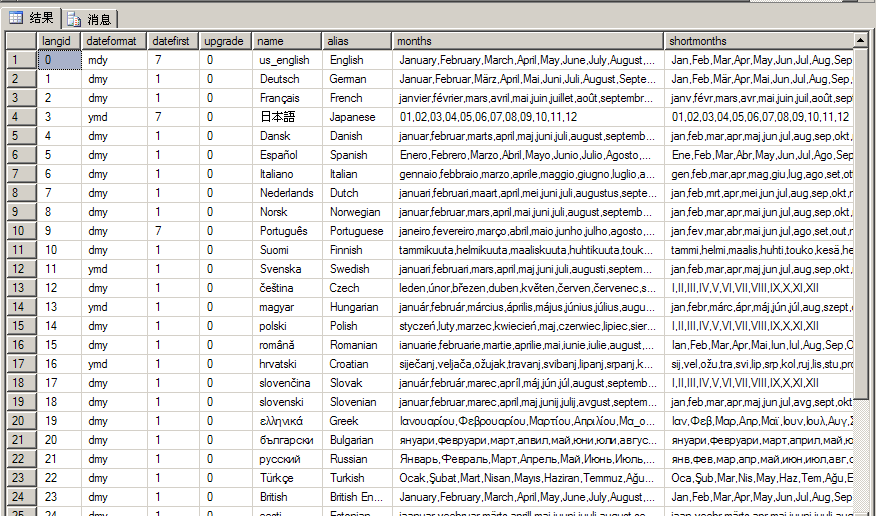Click the months column header
Screen dimensions: 876x516
527,41
